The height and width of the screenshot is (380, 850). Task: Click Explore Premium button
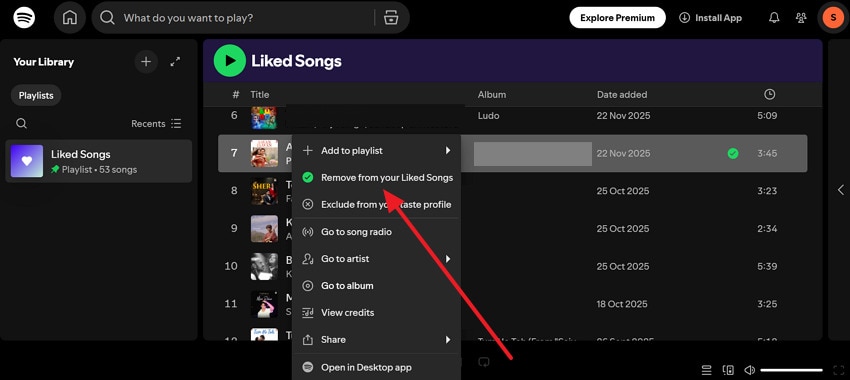click(617, 18)
